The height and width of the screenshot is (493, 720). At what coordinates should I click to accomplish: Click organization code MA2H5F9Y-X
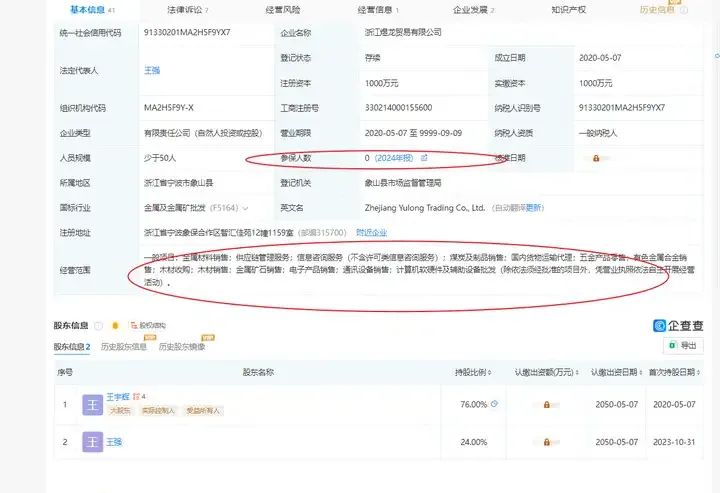(x=169, y=108)
